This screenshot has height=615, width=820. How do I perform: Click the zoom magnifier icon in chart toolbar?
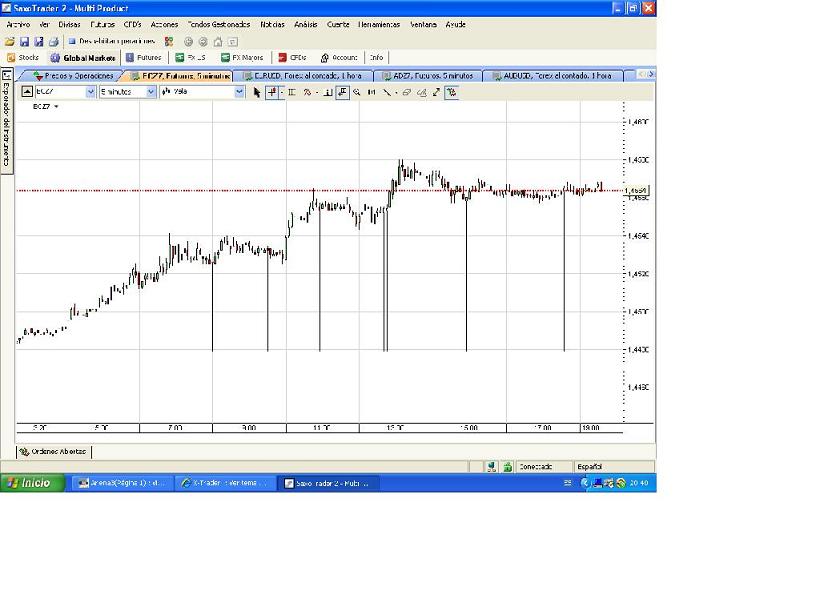[357, 92]
